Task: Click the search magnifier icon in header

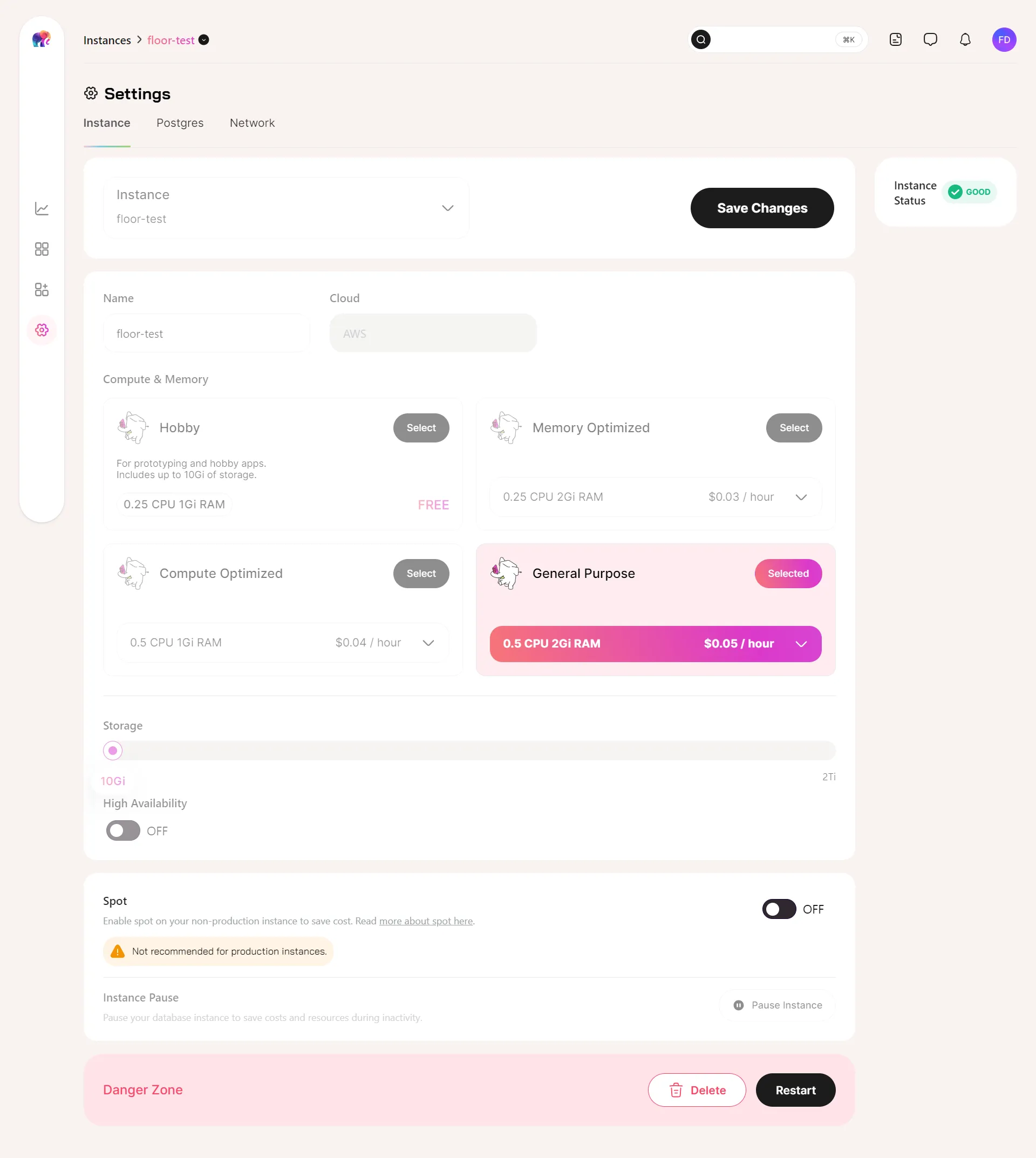Action: (x=701, y=40)
